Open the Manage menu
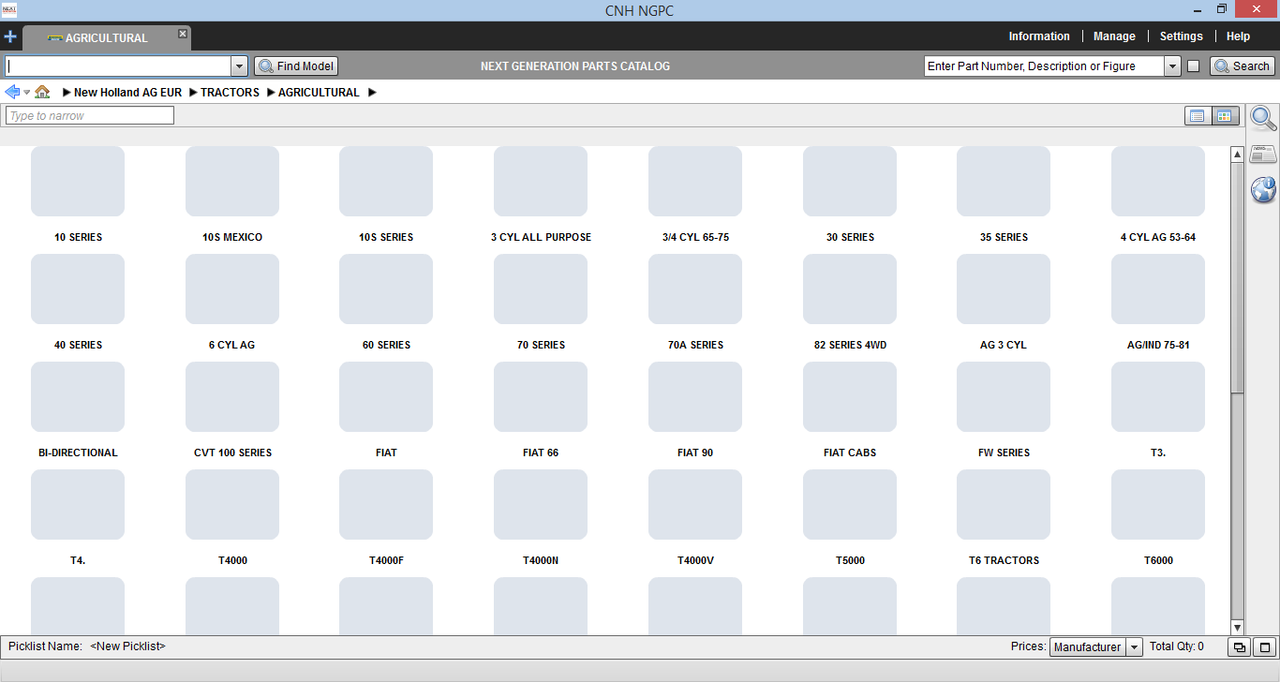Image resolution: width=1280 pixels, height=682 pixels. point(1114,36)
